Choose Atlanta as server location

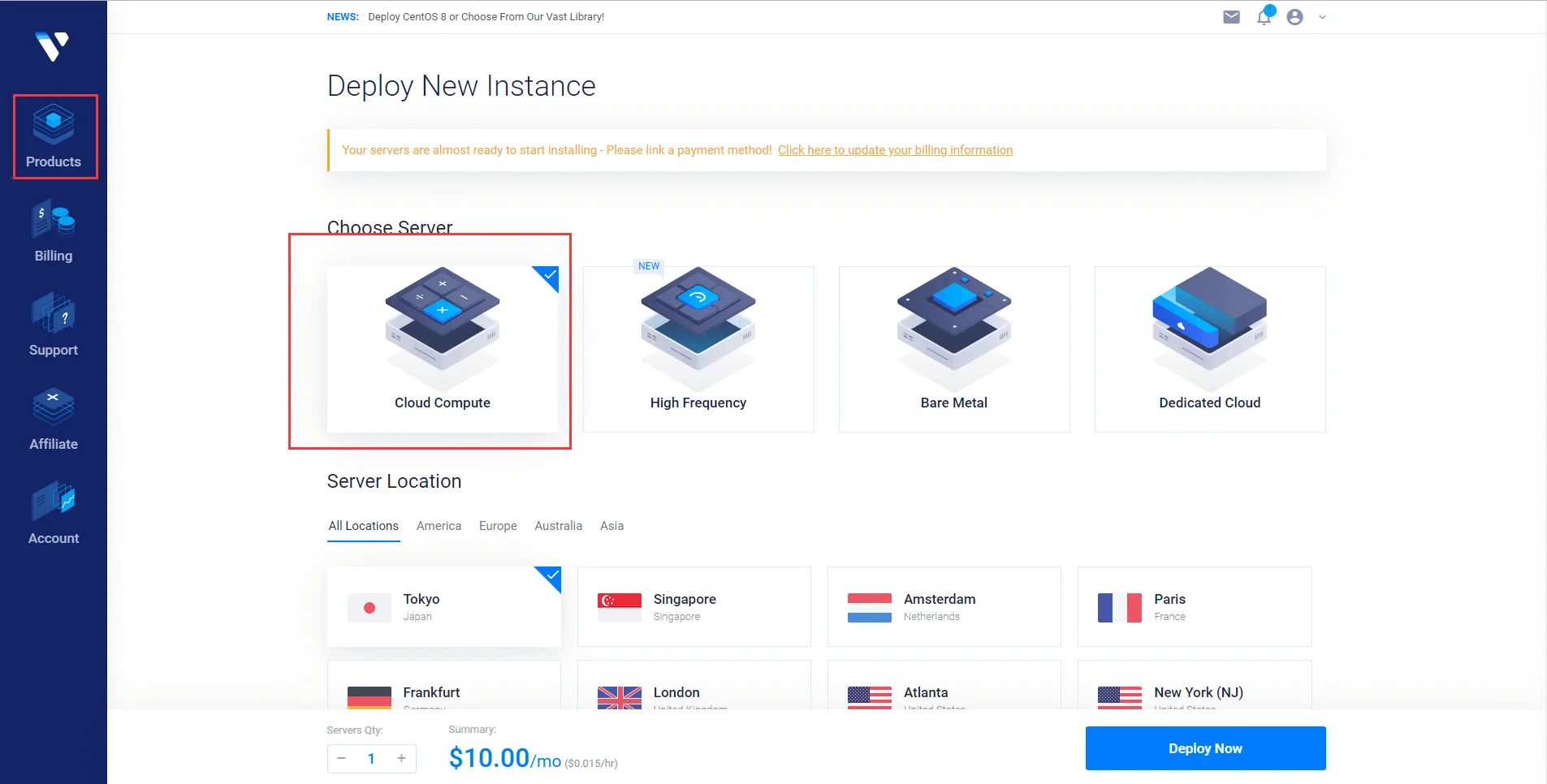pos(944,685)
